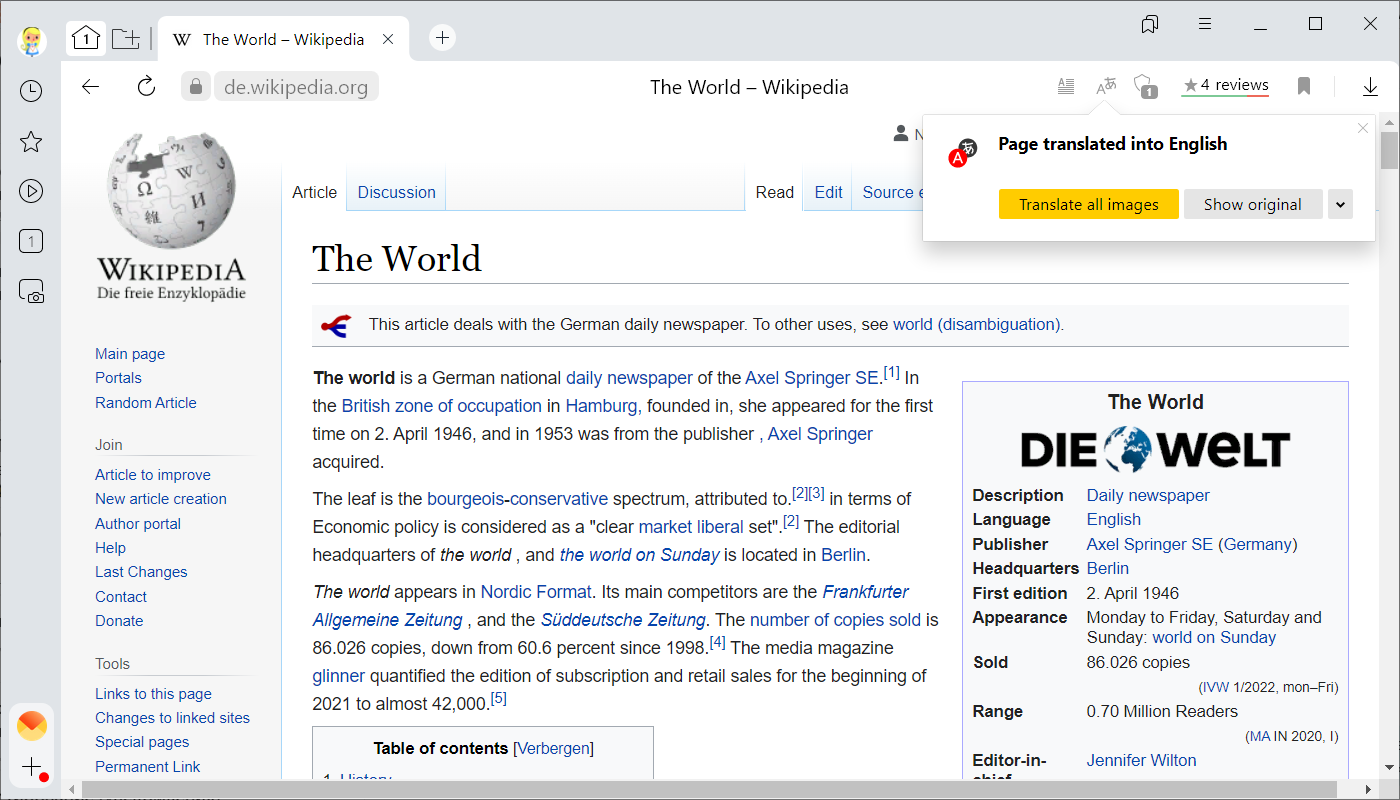Open the mail envelope icon in sidebar
The height and width of the screenshot is (800, 1400).
coord(32,726)
